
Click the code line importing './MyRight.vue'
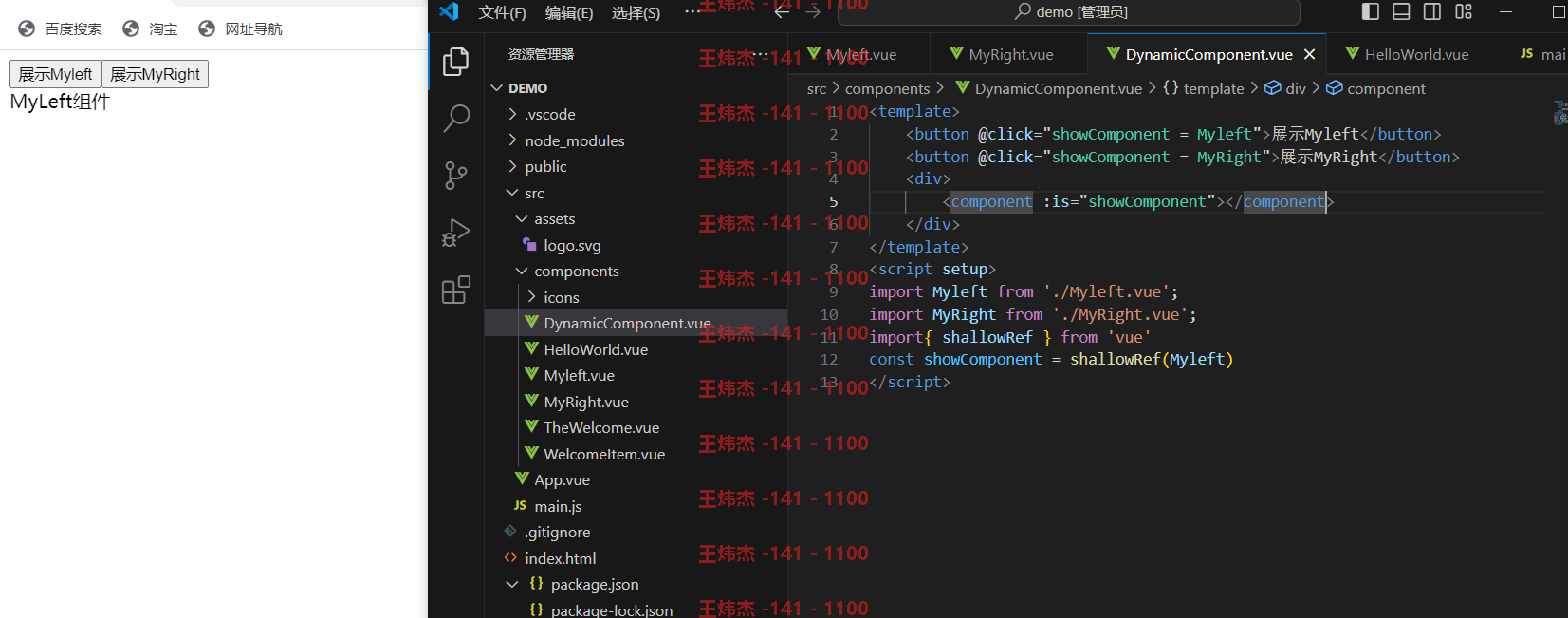1033,314
